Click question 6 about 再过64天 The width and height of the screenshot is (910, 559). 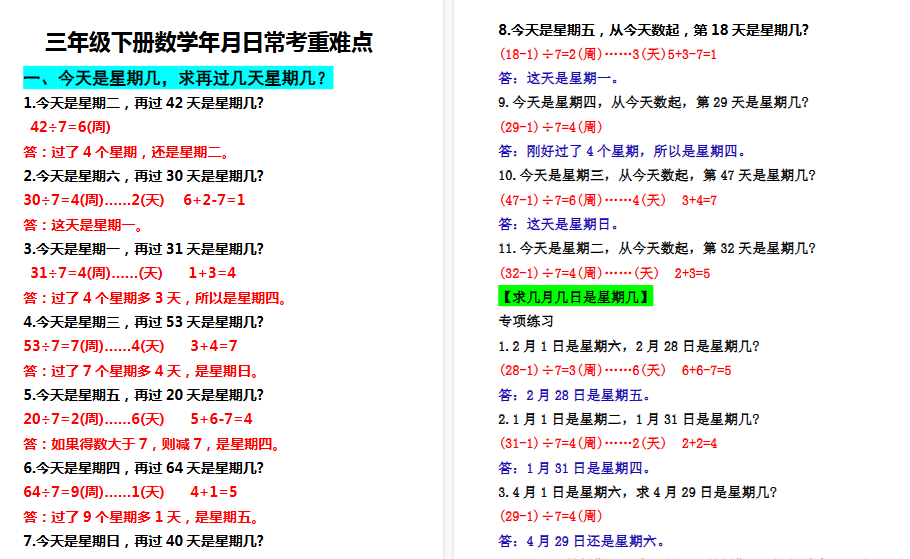point(144,468)
